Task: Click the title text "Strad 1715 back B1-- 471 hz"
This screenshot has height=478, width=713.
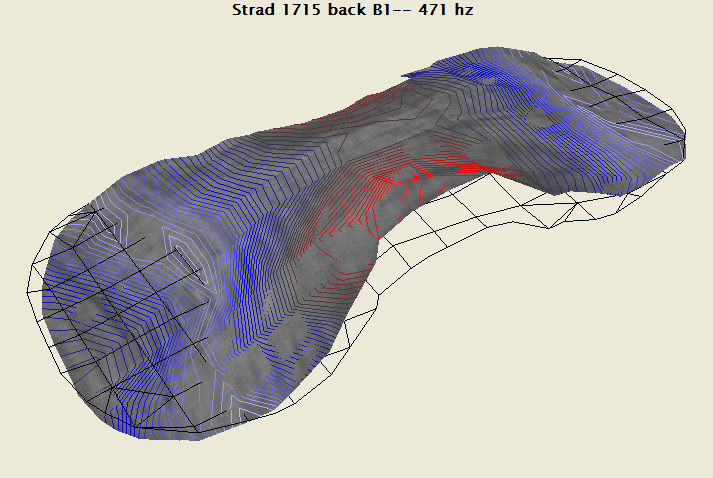Action: 352,10
